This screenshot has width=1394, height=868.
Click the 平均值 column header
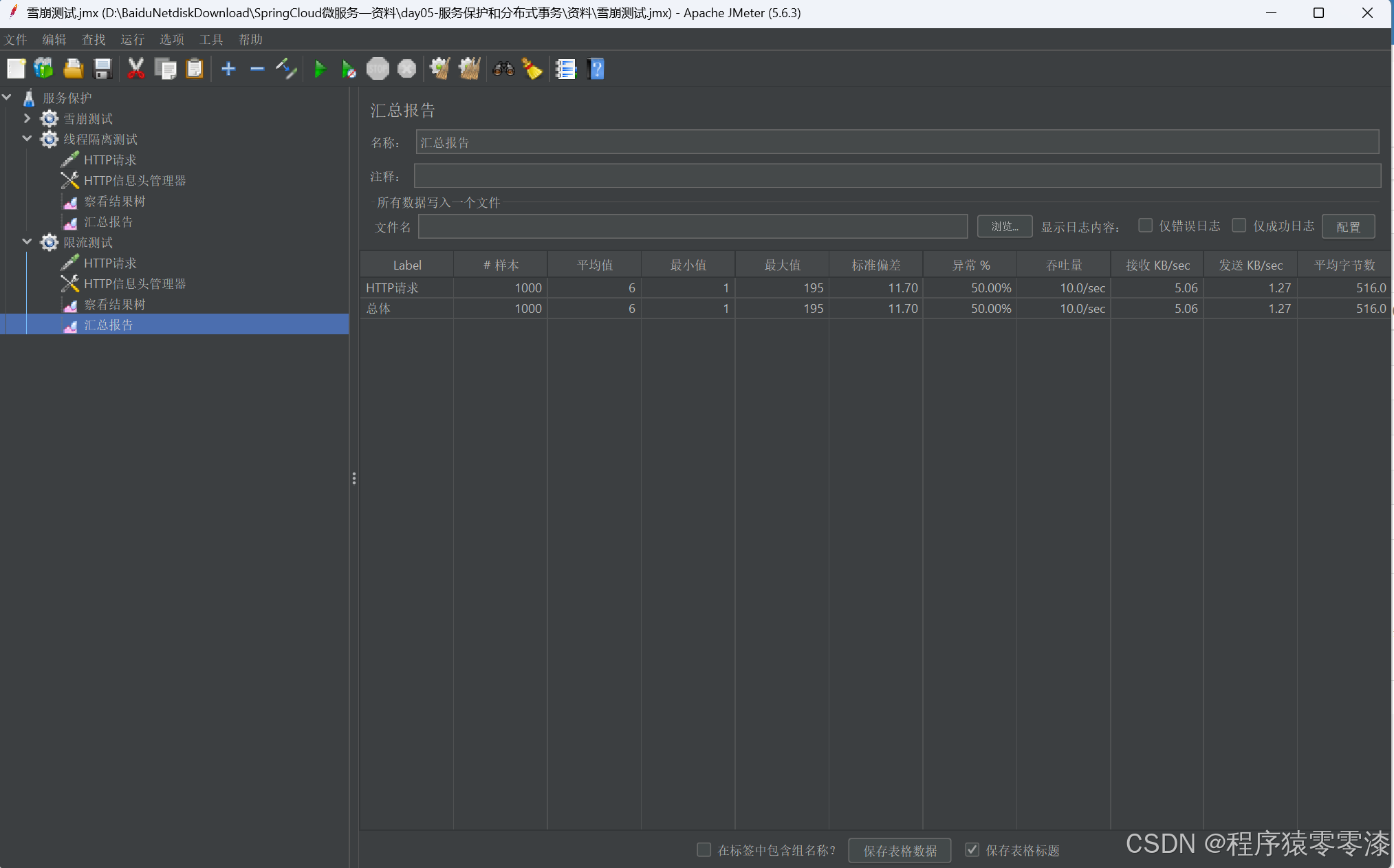[x=595, y=265]
